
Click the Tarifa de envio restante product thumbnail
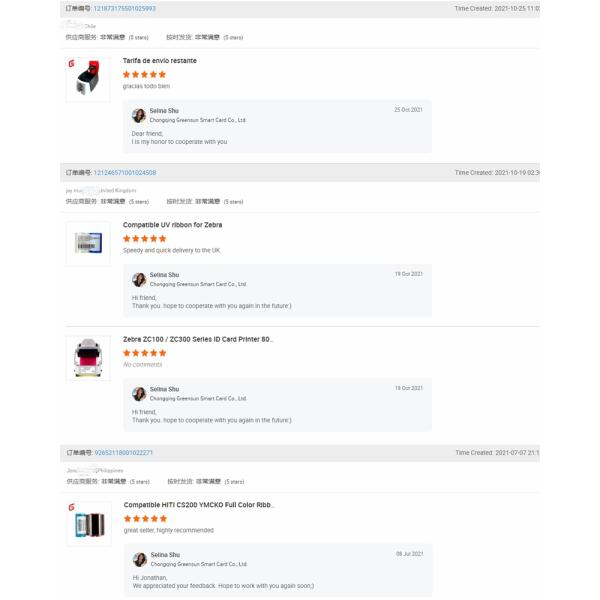click(88, 79)
